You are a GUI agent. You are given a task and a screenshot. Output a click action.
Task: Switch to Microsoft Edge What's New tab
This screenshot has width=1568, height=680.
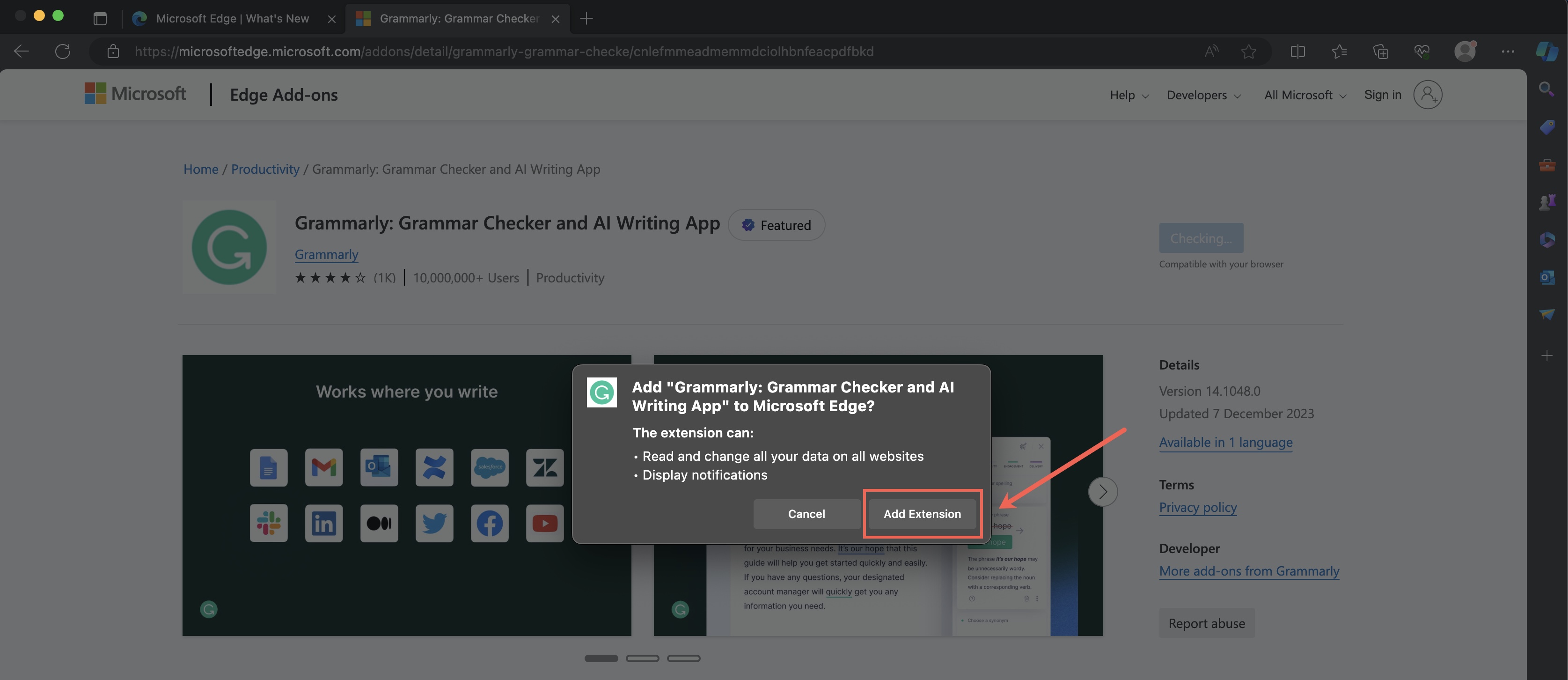coord(233,18)
